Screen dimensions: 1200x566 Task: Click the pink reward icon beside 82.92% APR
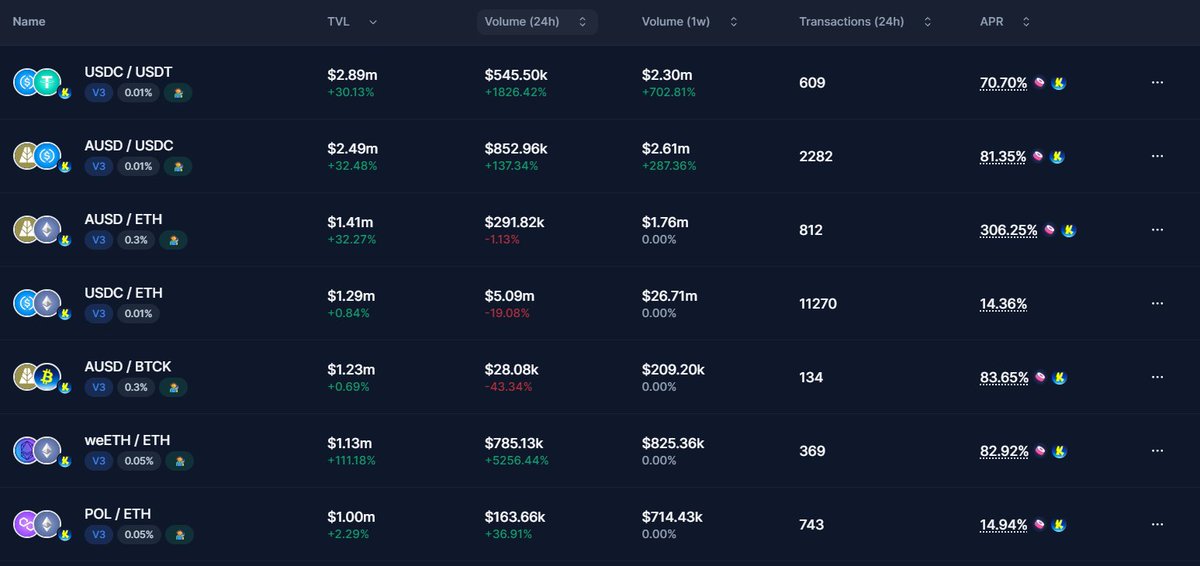[x=1039, y=451]
